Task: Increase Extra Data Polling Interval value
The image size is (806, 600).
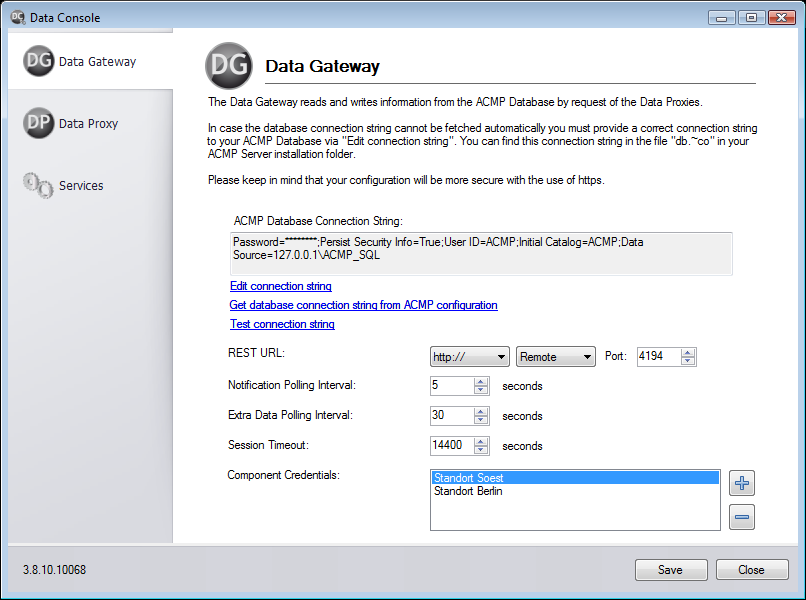Action: point(481,411)
